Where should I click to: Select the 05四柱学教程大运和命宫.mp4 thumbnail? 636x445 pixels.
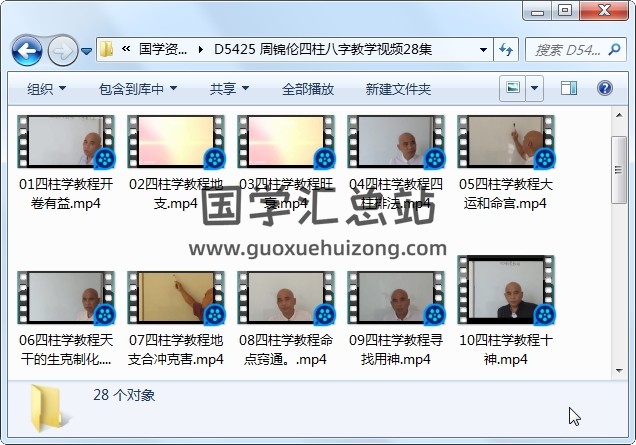506,142
